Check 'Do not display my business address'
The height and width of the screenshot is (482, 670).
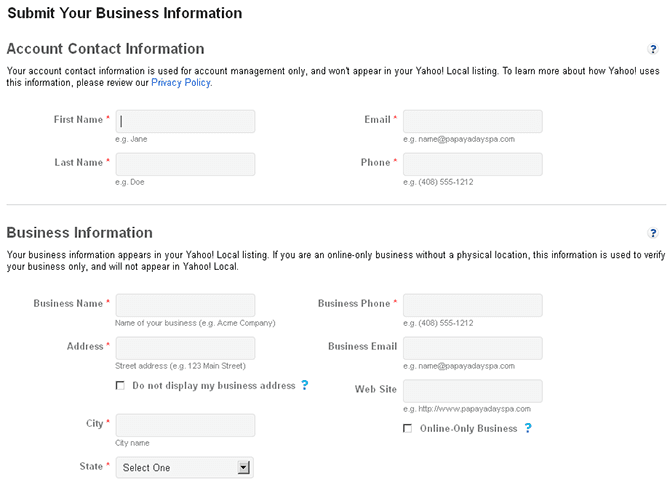tap(121, 385)
